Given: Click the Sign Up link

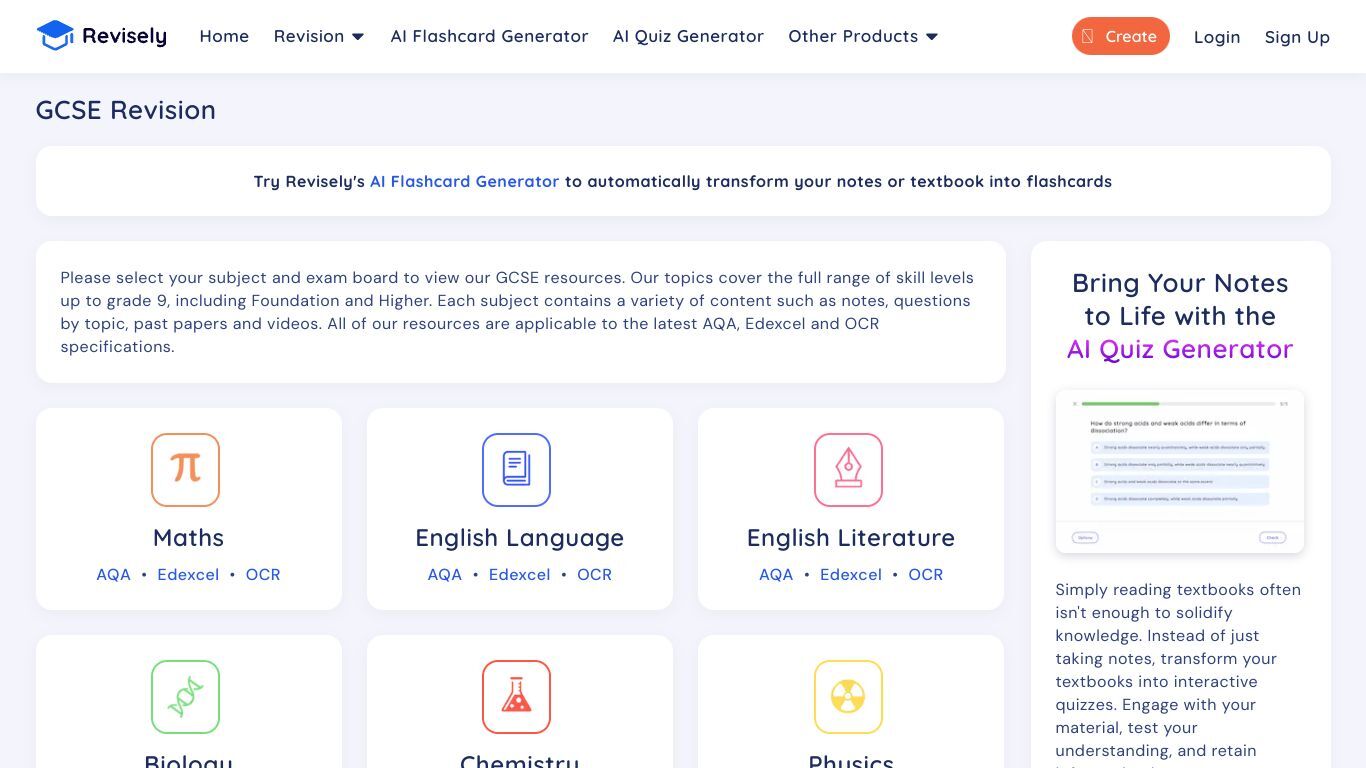Looking at the screenshot, I should coord(1297,37).
